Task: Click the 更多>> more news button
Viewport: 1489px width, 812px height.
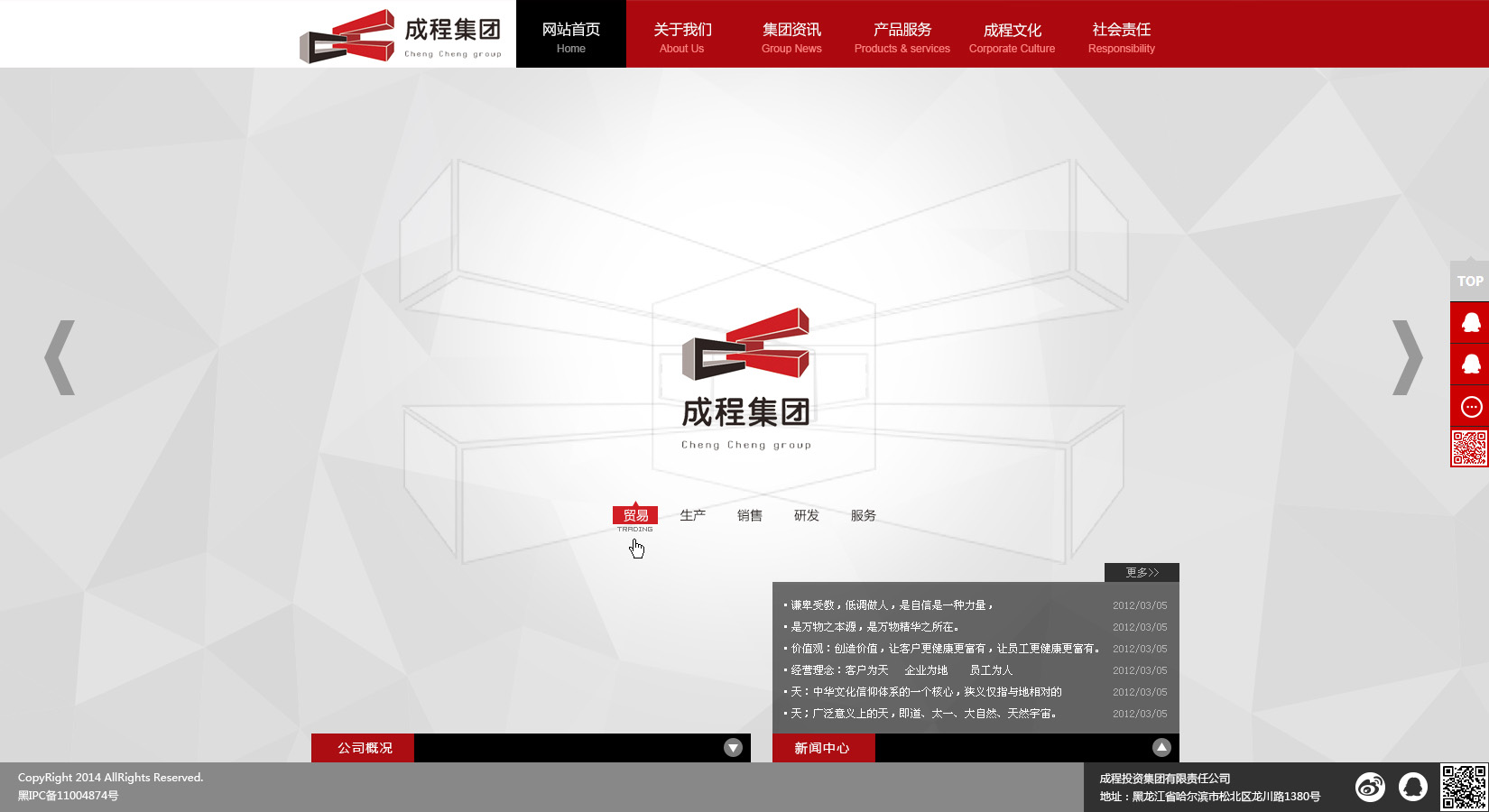Action: pyautogui.click(x=1142, y=572)
